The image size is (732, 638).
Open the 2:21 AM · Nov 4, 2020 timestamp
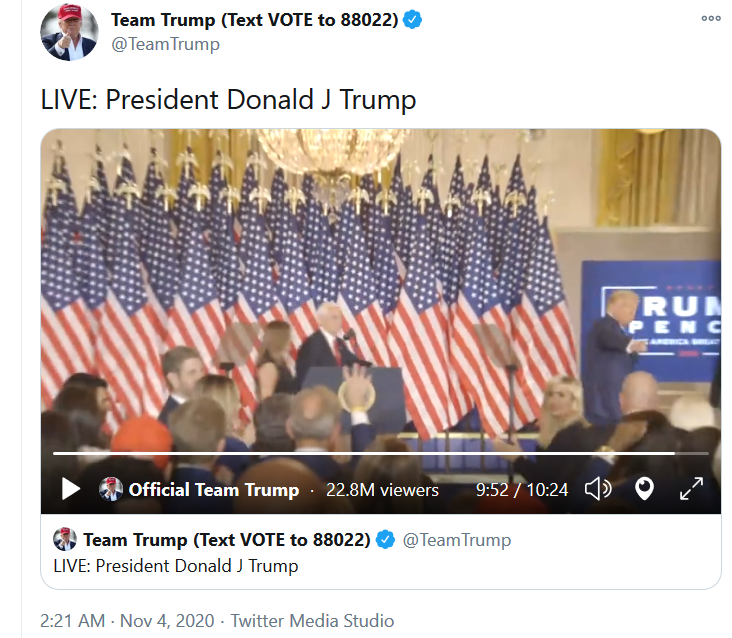pos(127,621)
